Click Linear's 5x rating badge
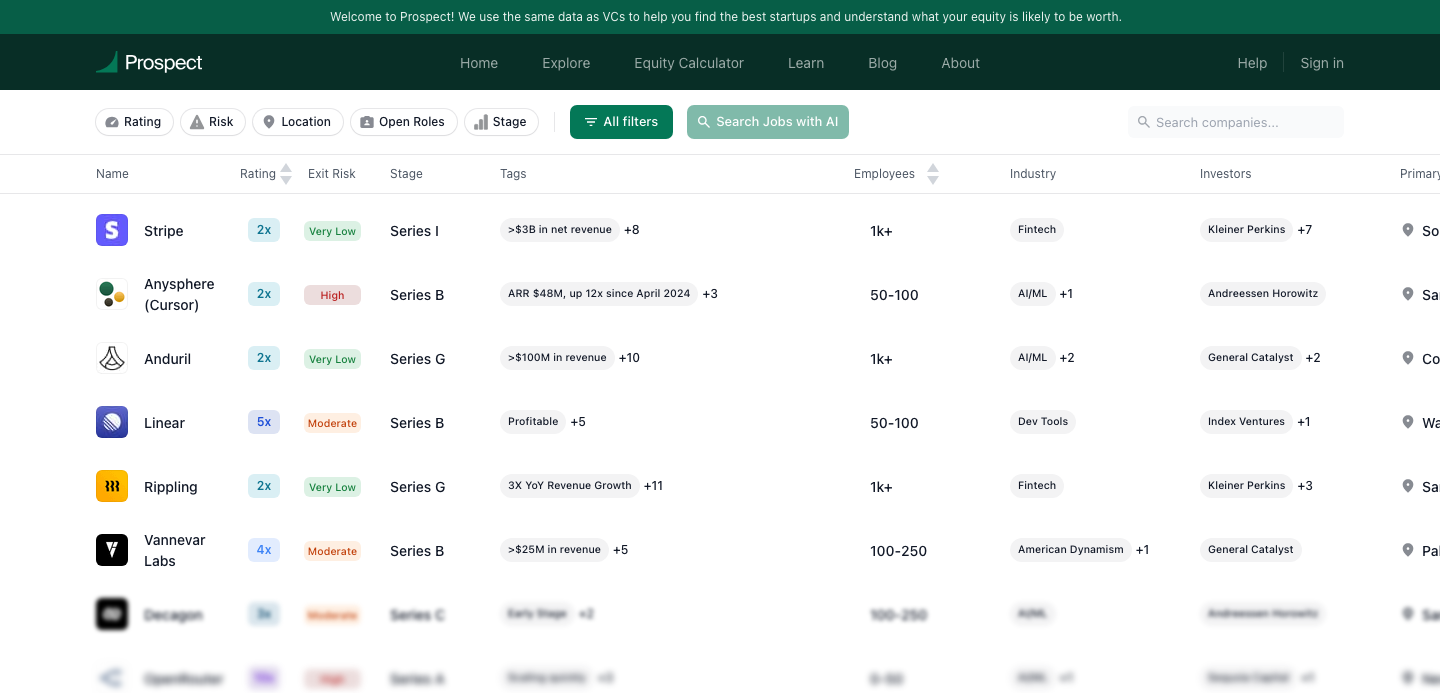Screen dimensions: 1440x693 point(264,422)
